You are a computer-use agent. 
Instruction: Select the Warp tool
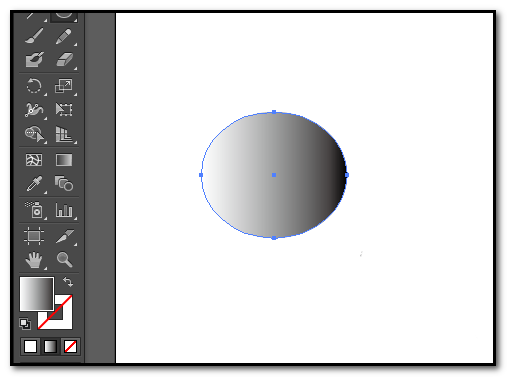tap(34, 110)
